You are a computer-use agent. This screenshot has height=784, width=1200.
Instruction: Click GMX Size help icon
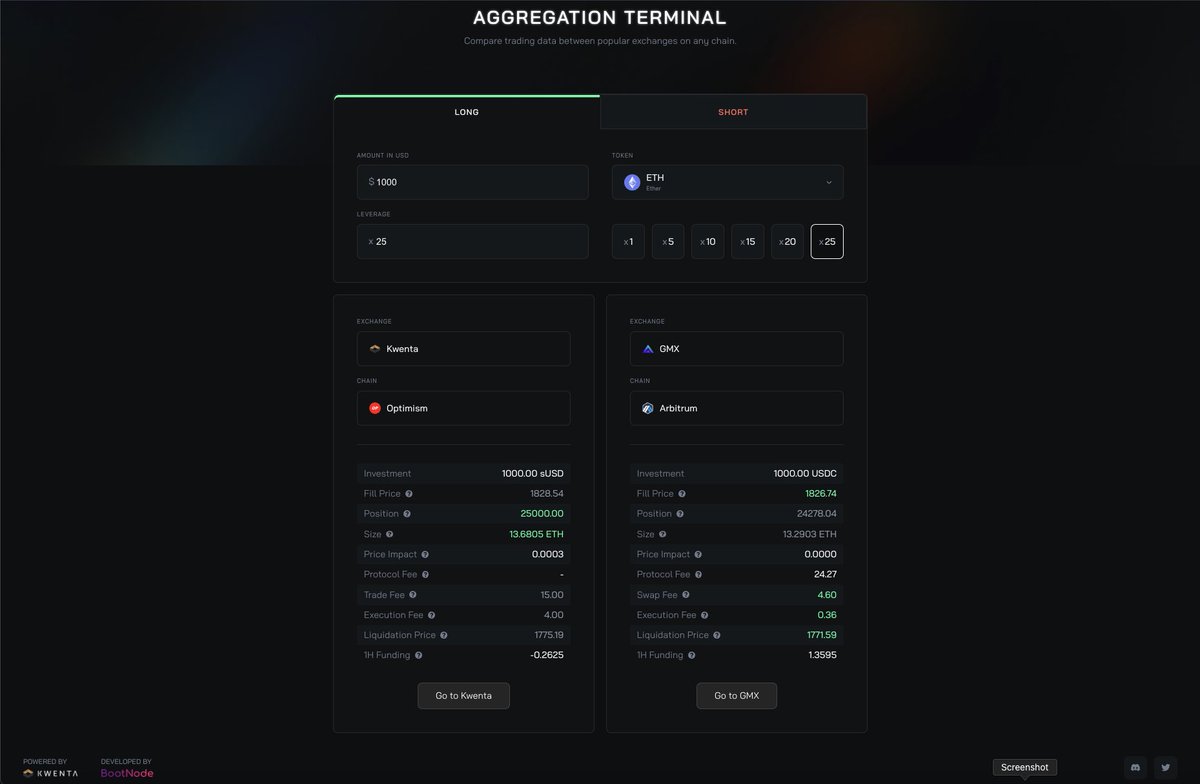click(x=663, y=534)
